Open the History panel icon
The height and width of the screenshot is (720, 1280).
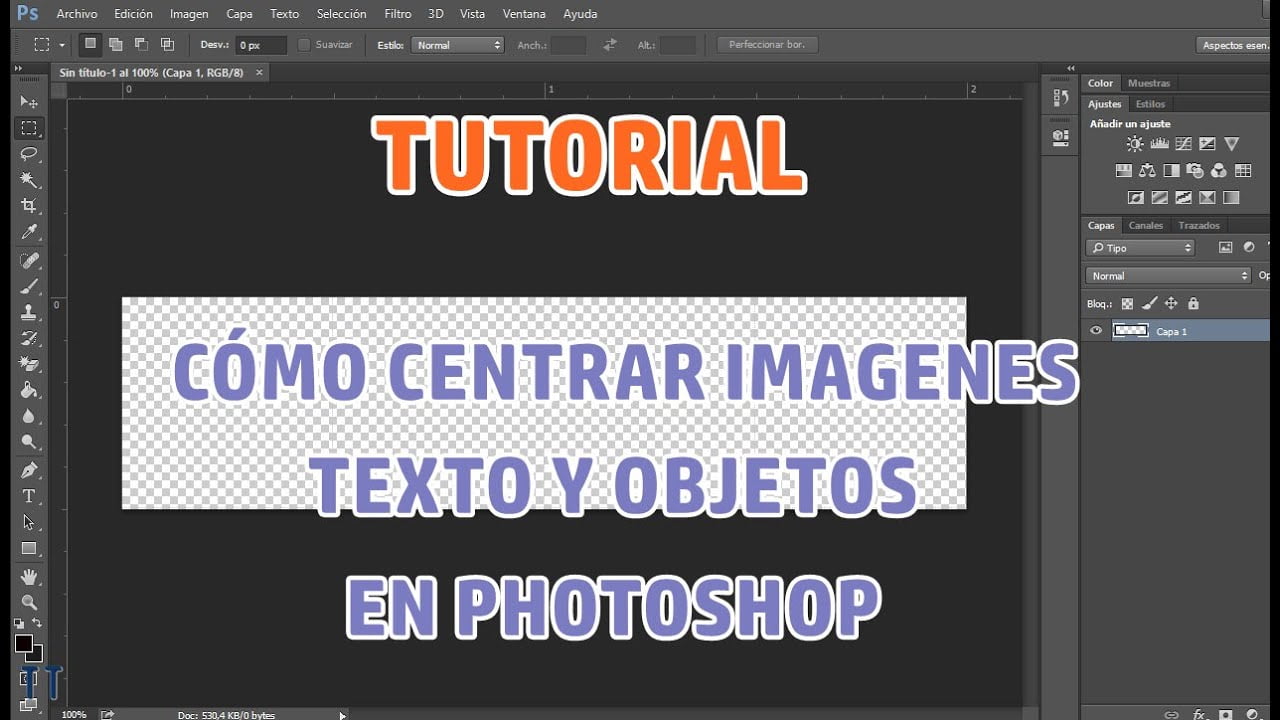1061,98
